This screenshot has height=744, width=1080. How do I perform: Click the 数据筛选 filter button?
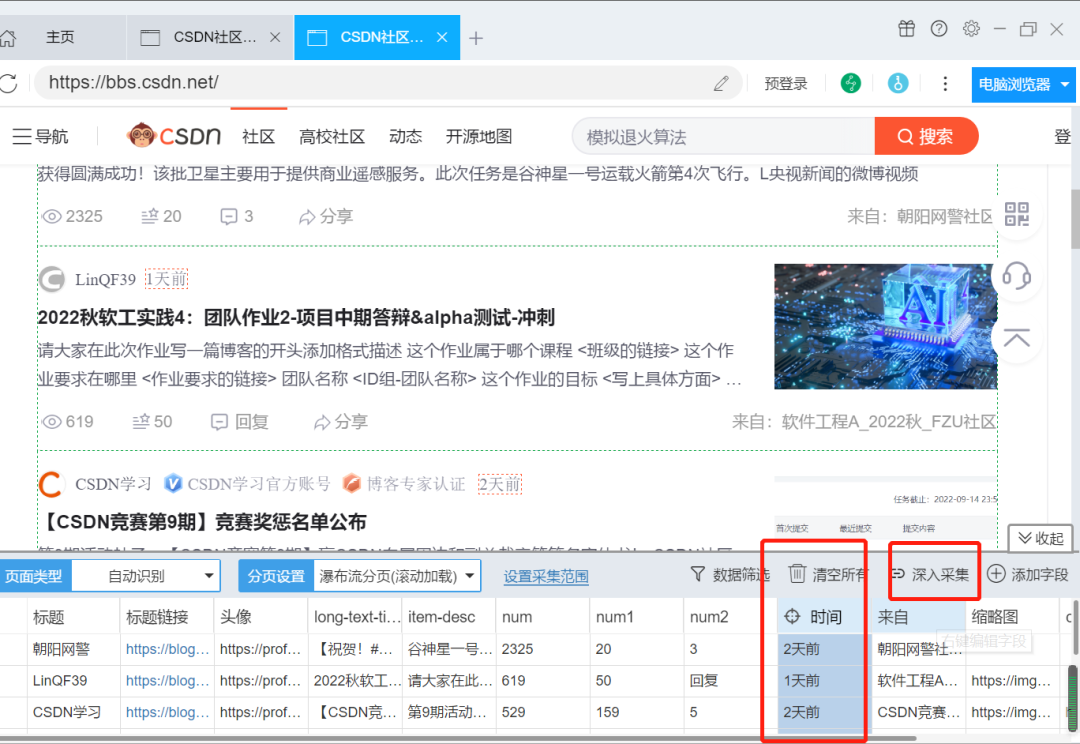(729, 575)
